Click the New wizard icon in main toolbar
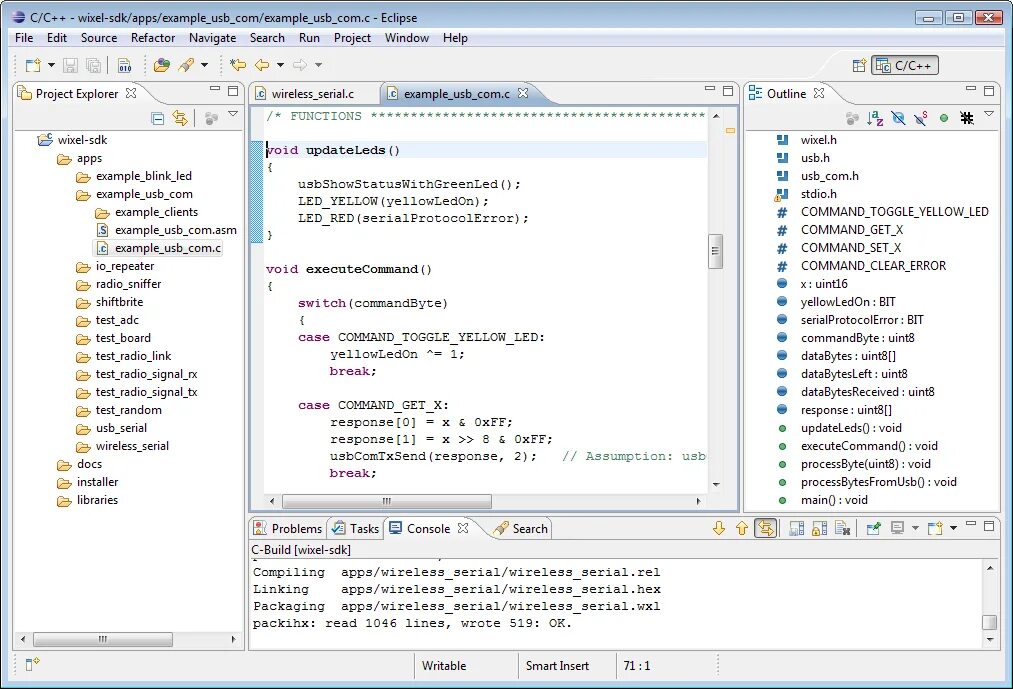Screen dimensions: 1013x689 (x=32, y=65)
